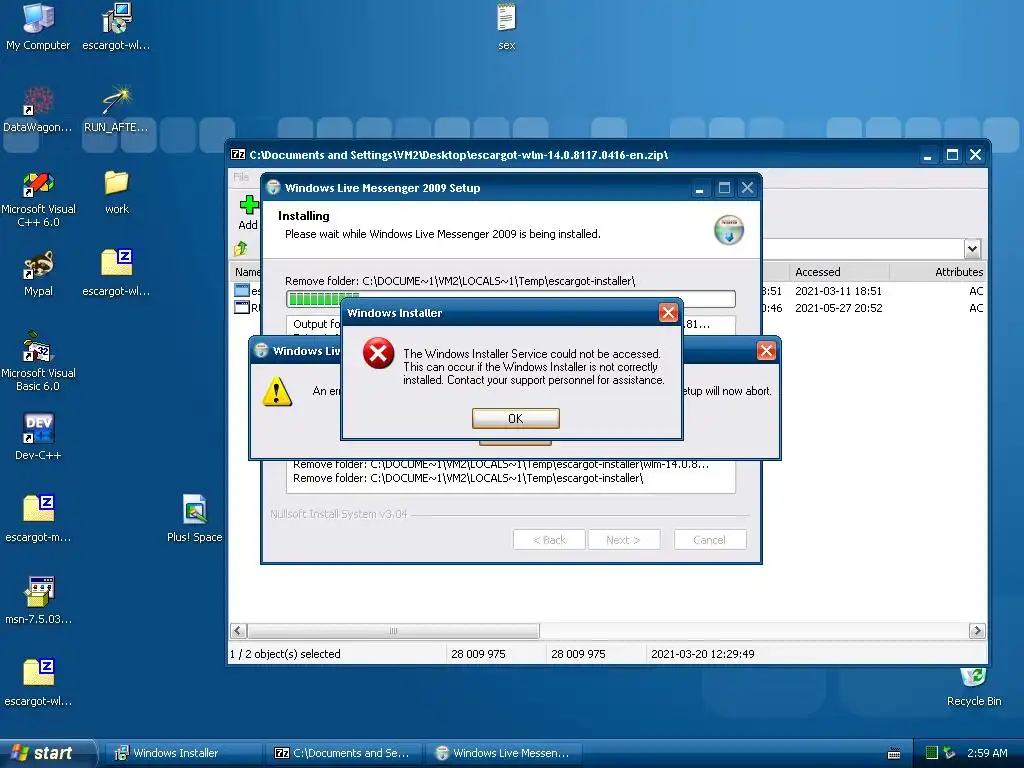
Task: Click the right scroll arrow in 7-Zip
Action: pos(977,631)
